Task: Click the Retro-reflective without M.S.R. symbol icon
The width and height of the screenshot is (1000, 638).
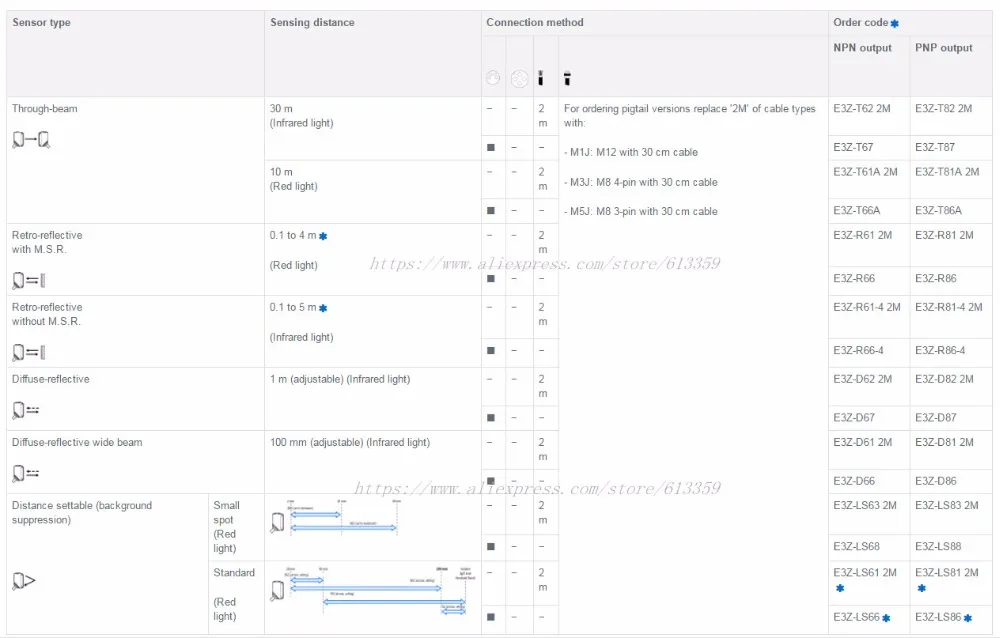Action: click(29, 352)
